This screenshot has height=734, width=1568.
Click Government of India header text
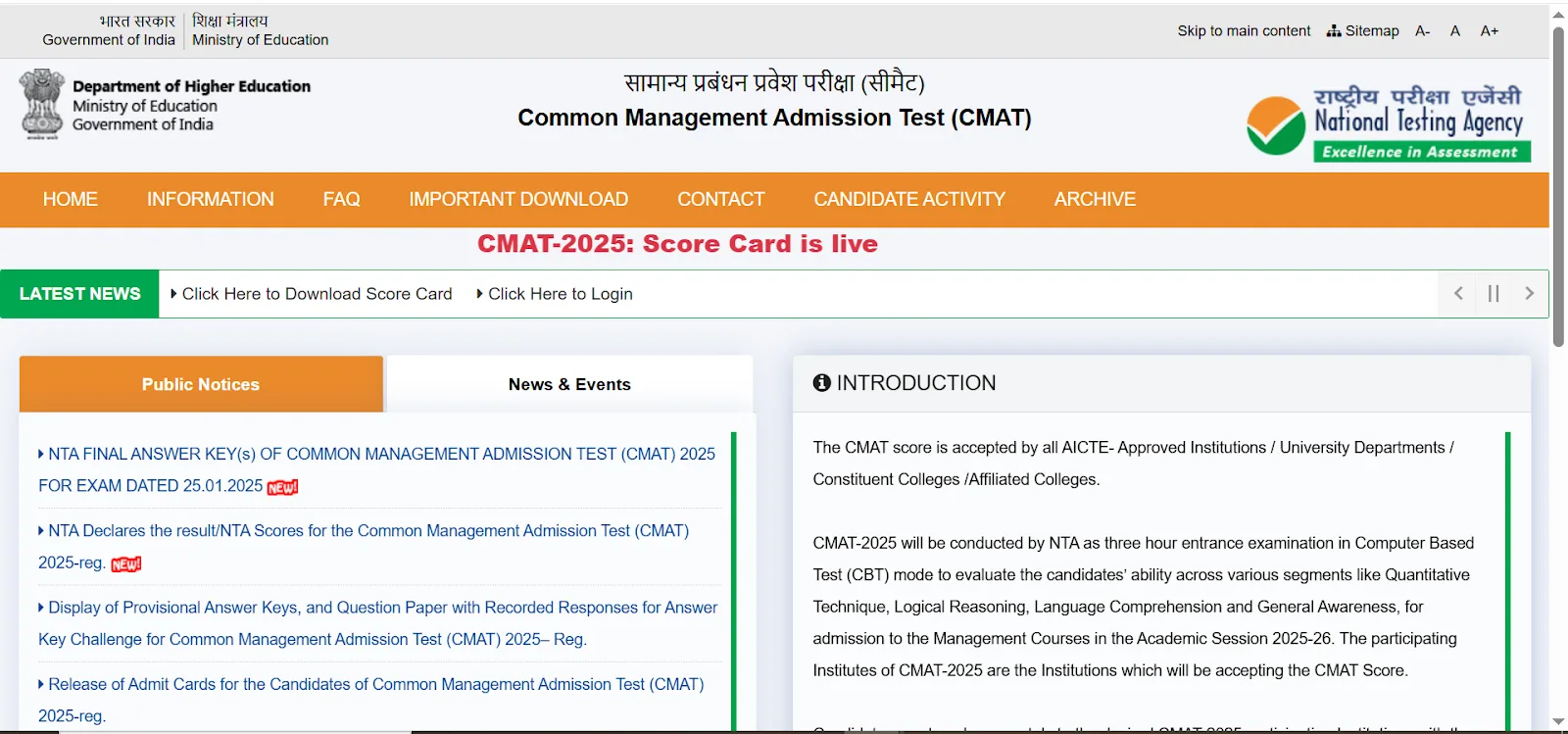click(x=109, y=40)
